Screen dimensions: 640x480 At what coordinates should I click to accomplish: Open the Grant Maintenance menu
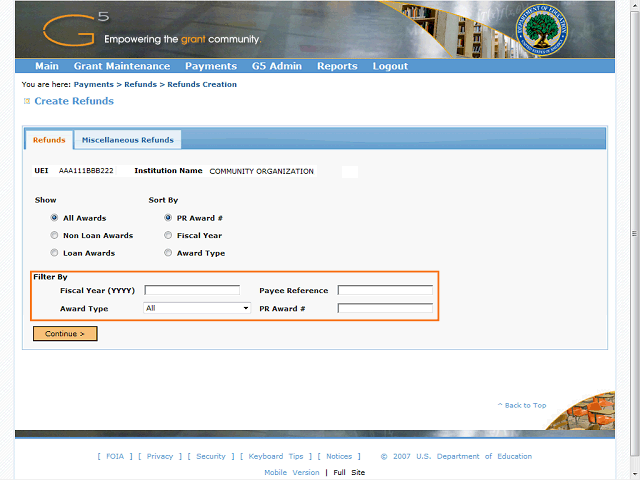coord(122,66)
